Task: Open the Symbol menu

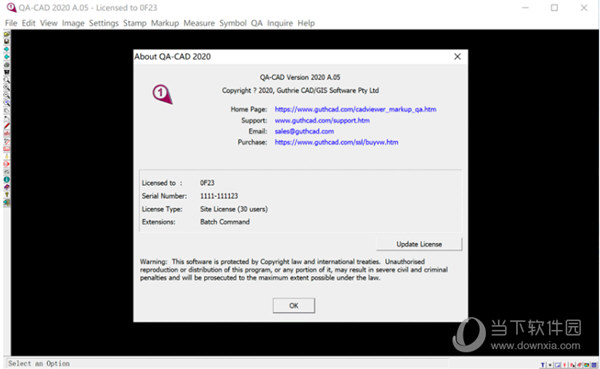Action: click(x=233, y=23)
